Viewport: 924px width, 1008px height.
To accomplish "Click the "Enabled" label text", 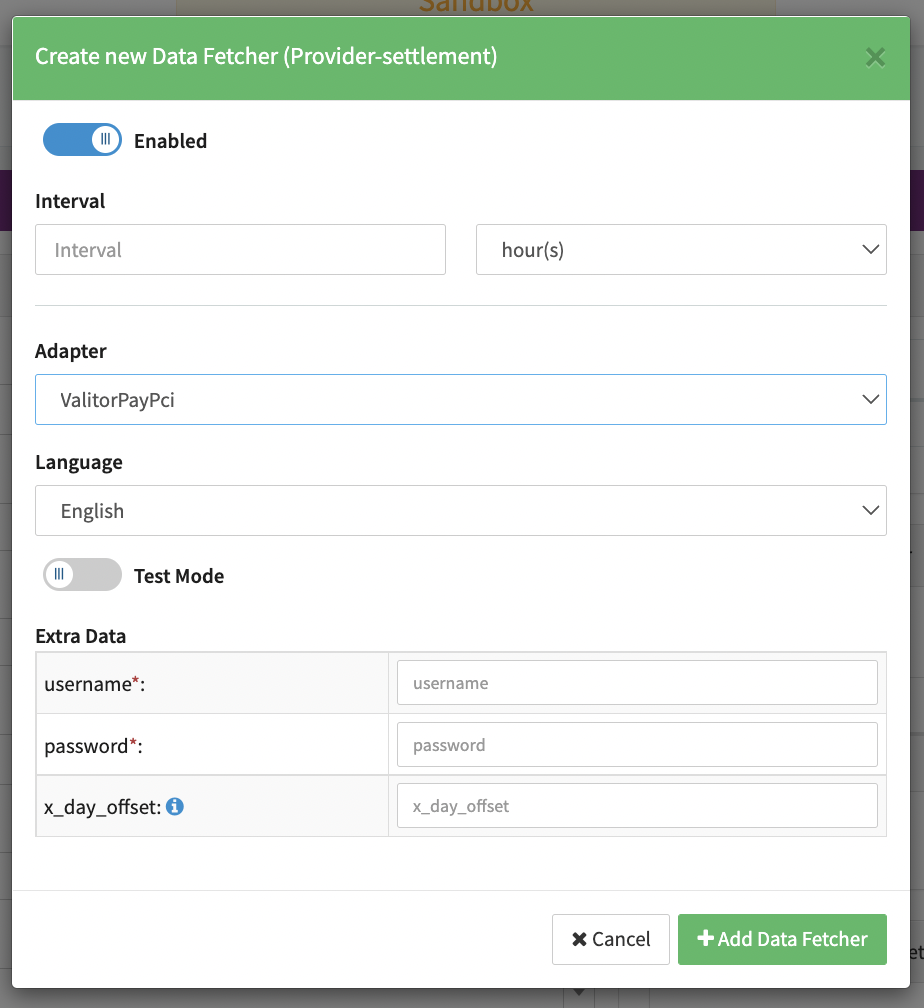I will pyautogui.click(x=171, y=141).
